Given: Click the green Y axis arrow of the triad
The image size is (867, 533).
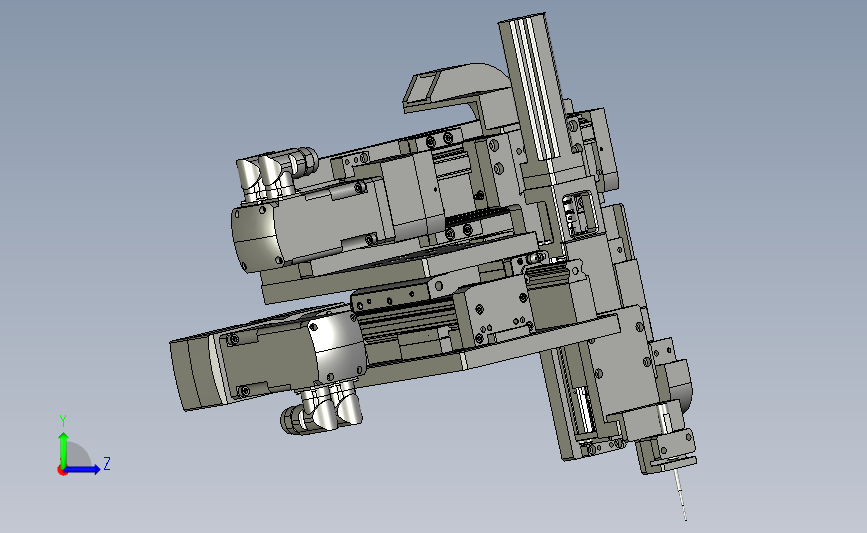Looking at the screenshot, I should point(63,449).
